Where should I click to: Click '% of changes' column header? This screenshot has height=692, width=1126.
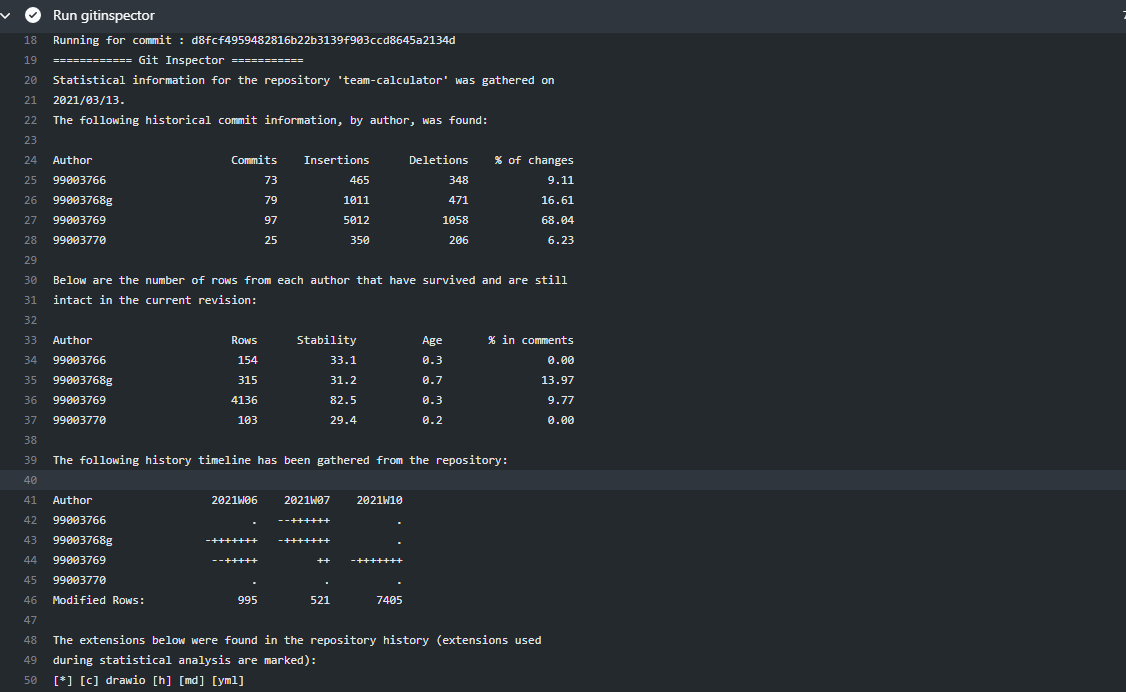tap(534, 160)
